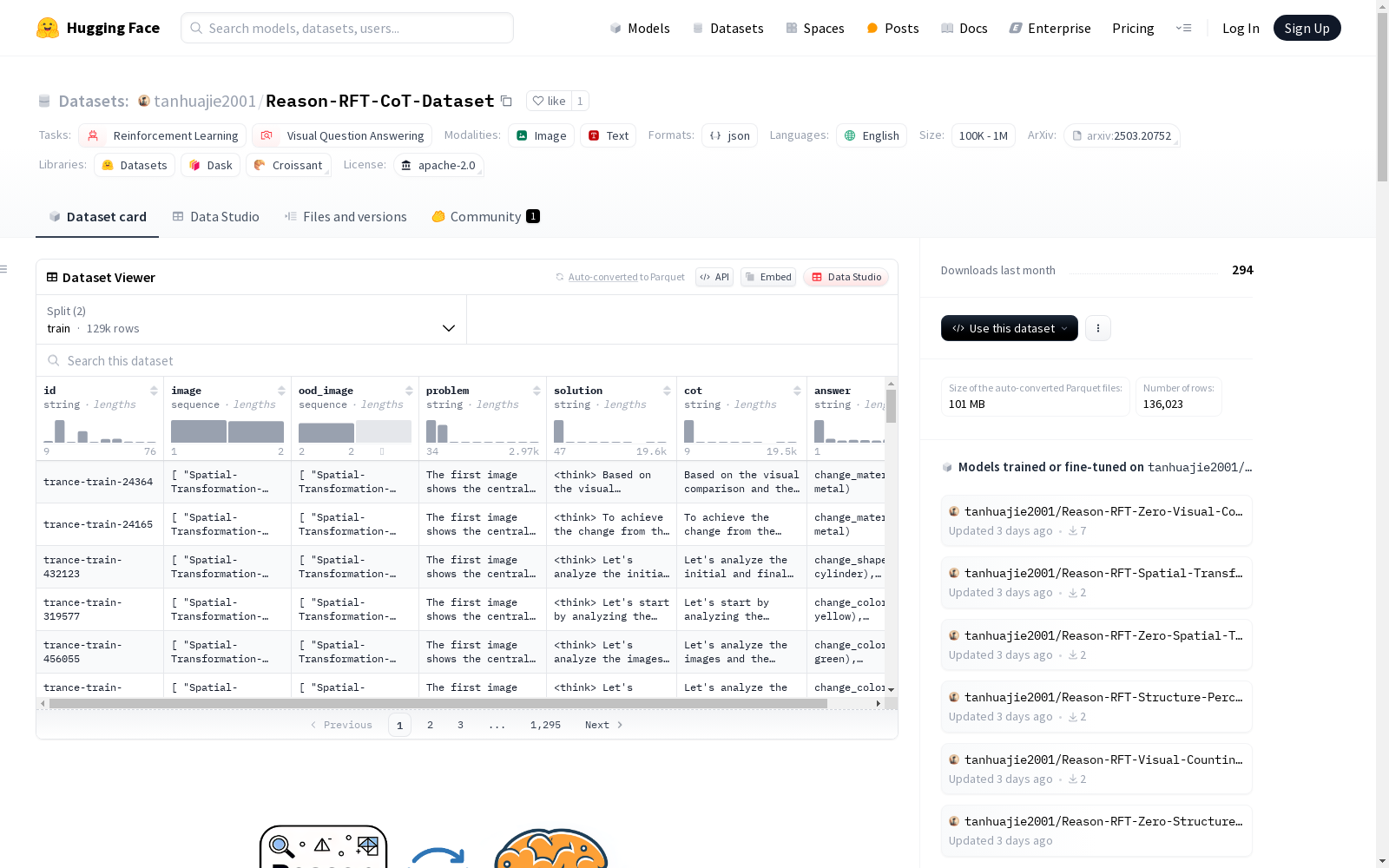Click the arxiv:2503.20752 tag
Image resolution: width=1389 pixels, height=868 pixels.
[x=1122, y=135]
